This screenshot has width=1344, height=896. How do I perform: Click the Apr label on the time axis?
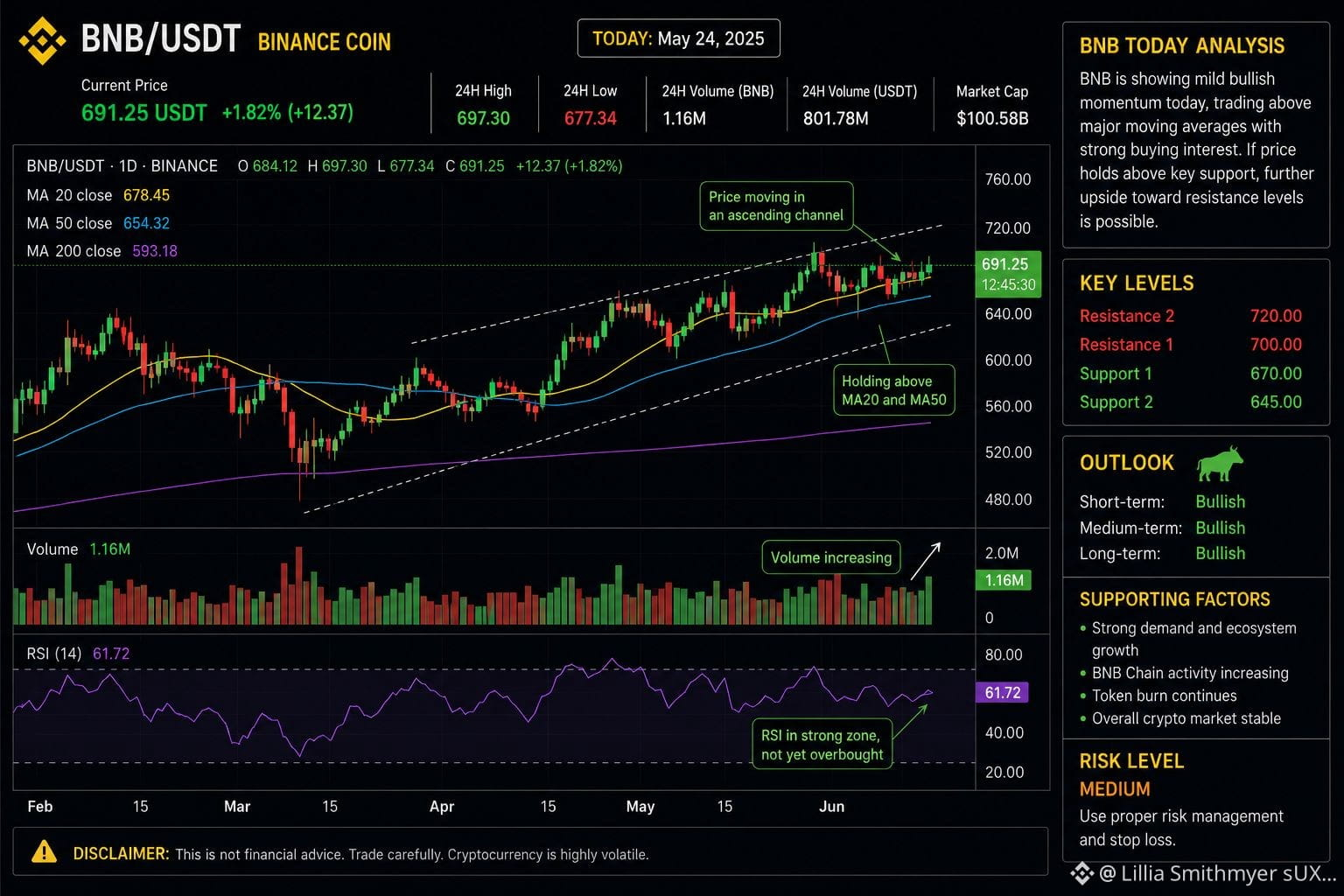tap(442, 806)
